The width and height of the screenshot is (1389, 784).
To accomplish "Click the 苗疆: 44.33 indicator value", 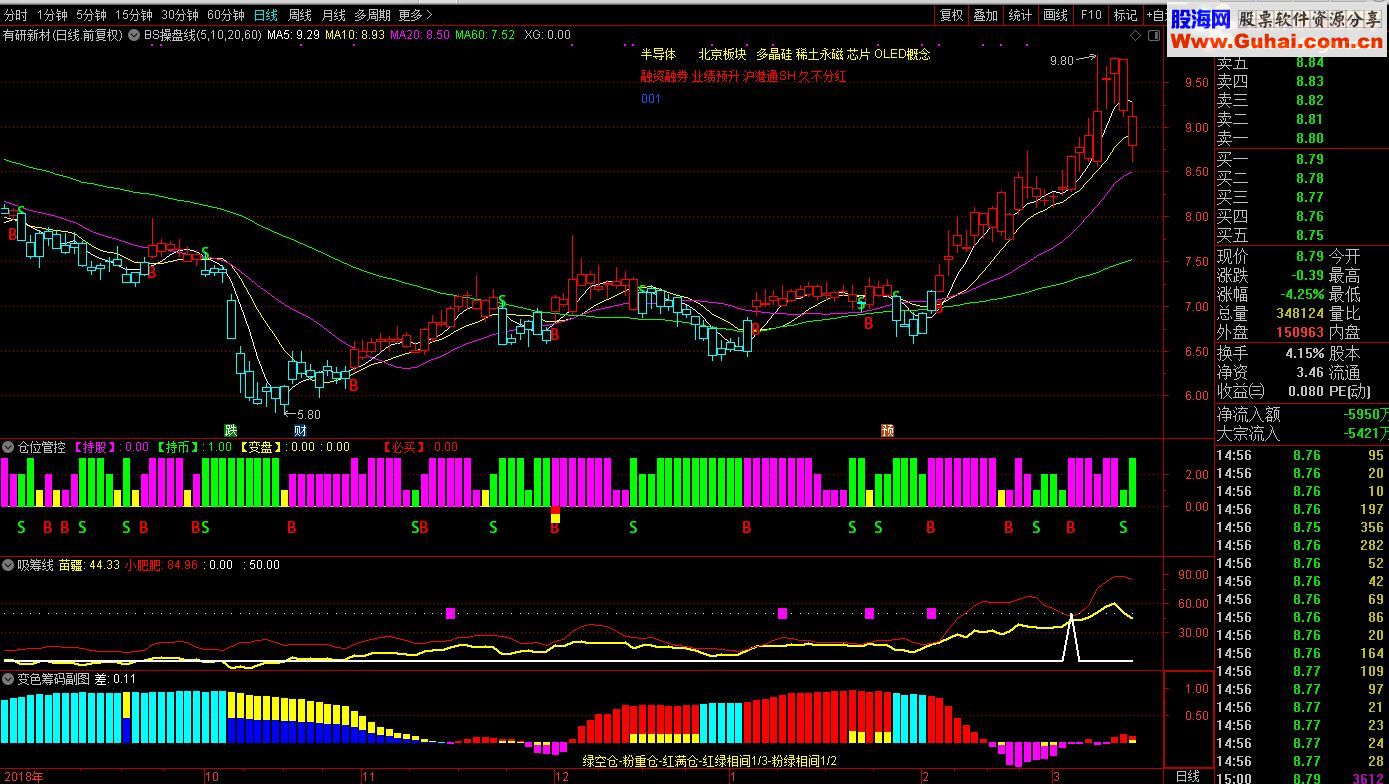I will (x=89, y=565).
